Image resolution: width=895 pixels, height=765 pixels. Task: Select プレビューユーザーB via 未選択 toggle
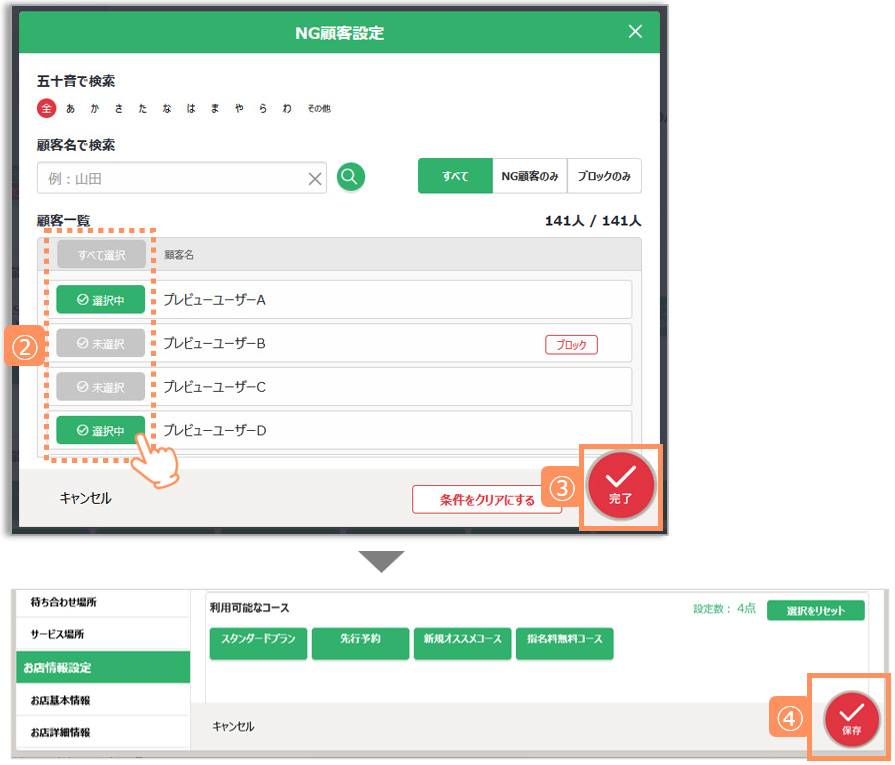tap(100, 343)
